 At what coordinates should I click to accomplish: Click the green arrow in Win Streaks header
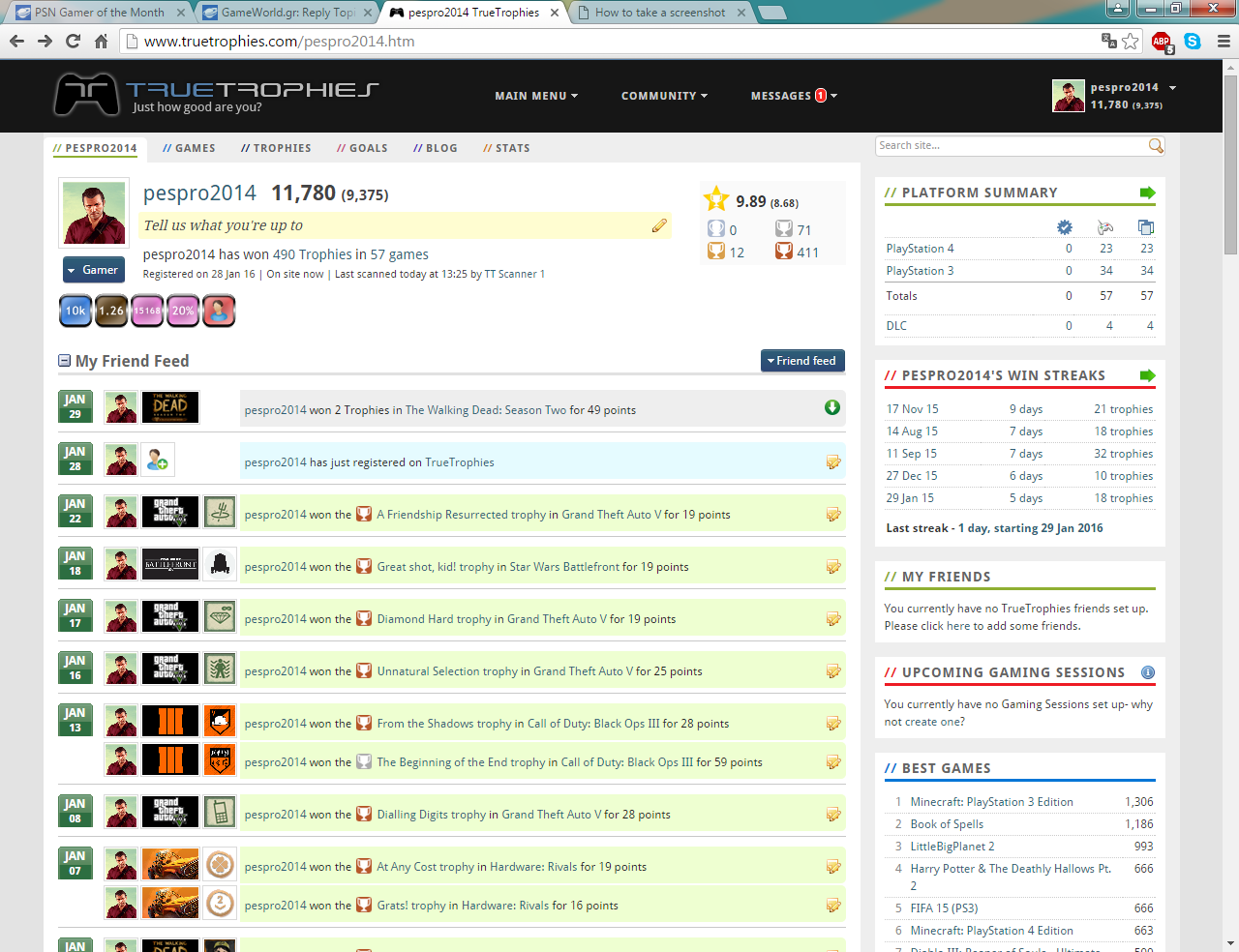tap(1147, 375)
